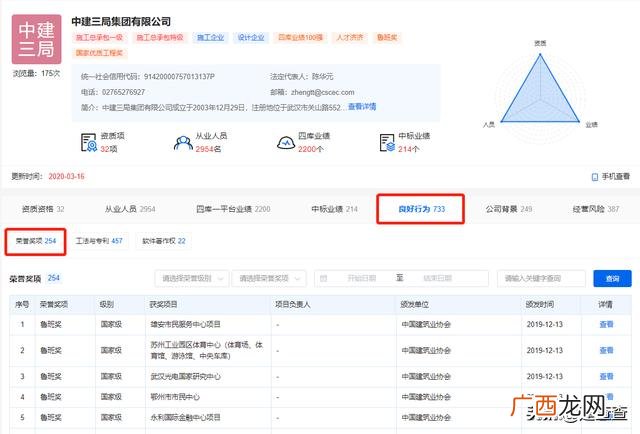
Task: Click 查看 for 苏州工业园区体育中心 row
Action: click(606, 350)
